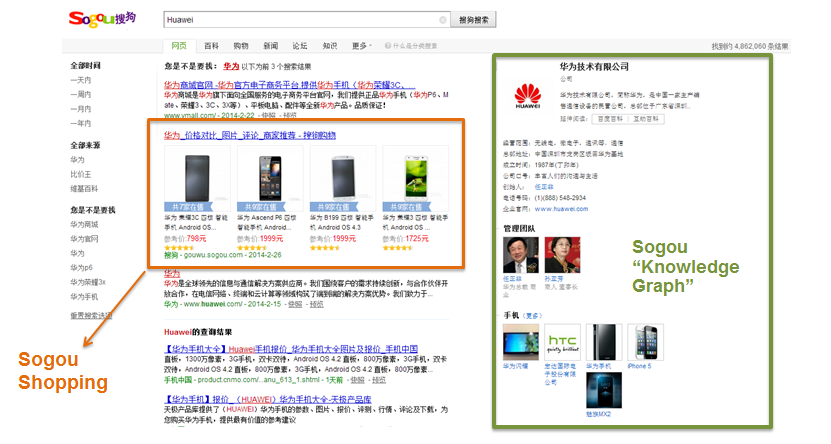
Task: Click the 搜狗搜索 search button
Action: [475, 19]
